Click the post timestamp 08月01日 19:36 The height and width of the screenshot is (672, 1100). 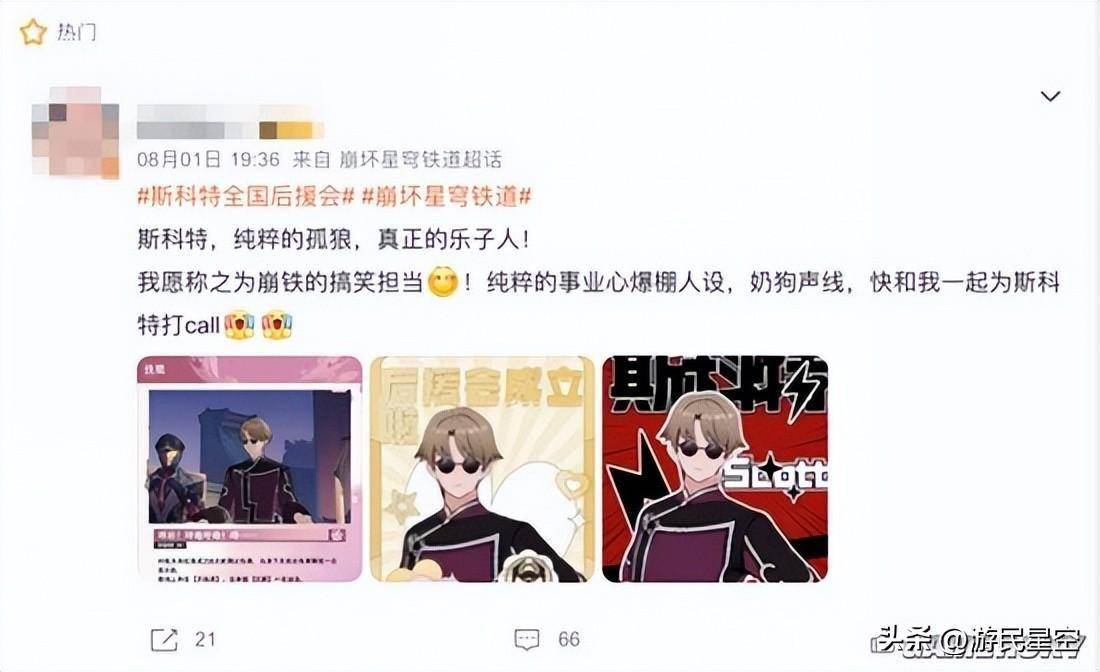point(208,160)
